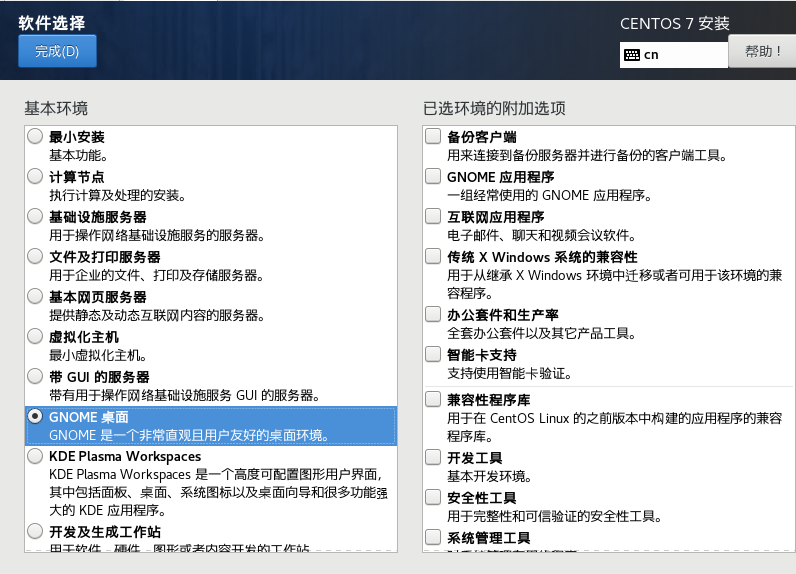Viewport: 796px width, 574px height.
Task: Open the 帮助! help button
Action: [762, 51]
